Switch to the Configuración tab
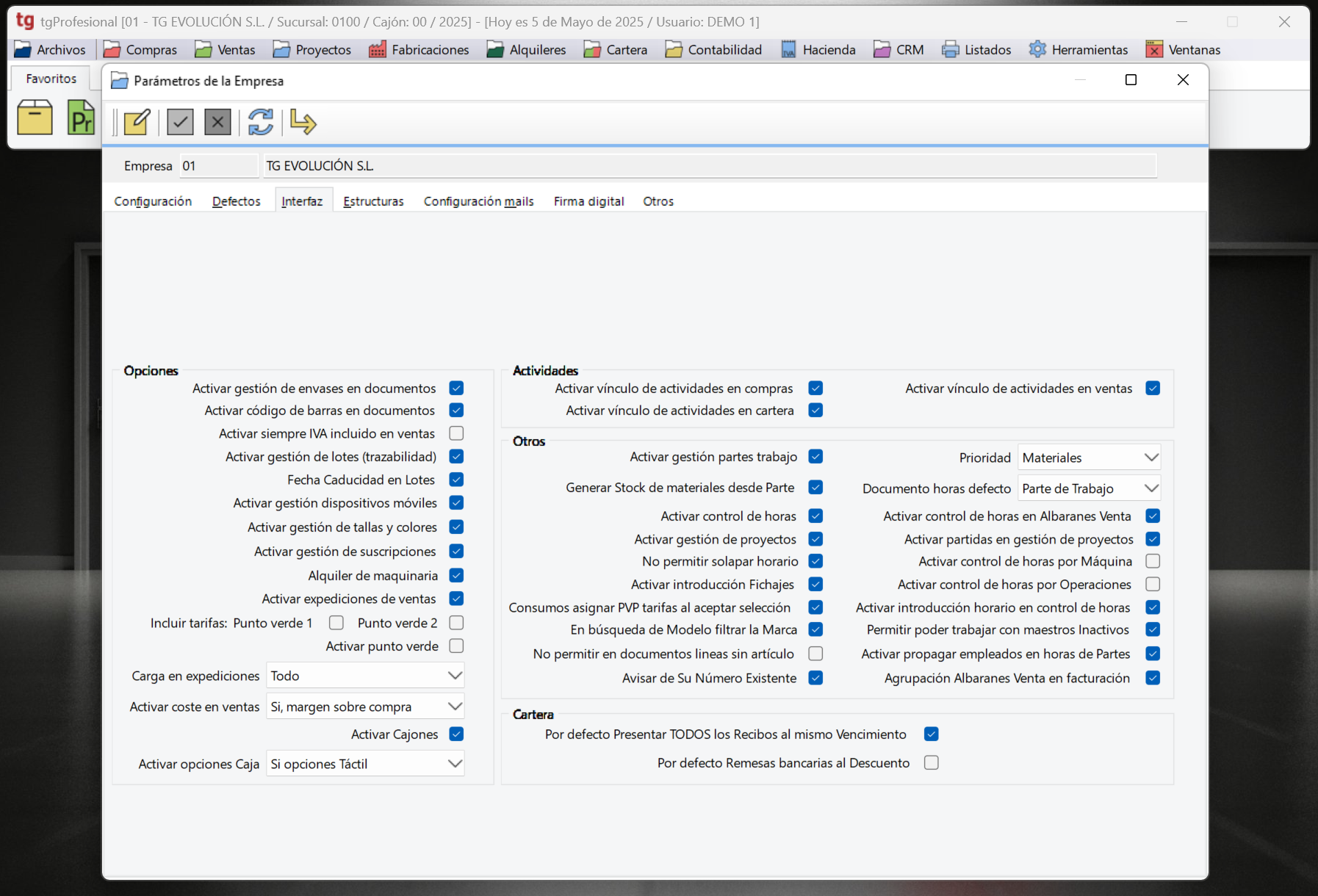 point(153,201)
